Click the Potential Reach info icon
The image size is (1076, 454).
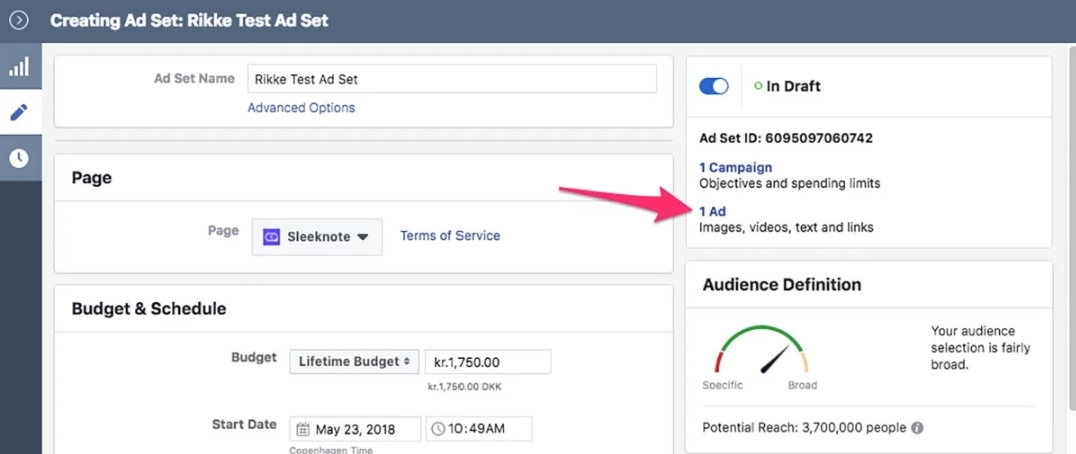click(917, 428)
